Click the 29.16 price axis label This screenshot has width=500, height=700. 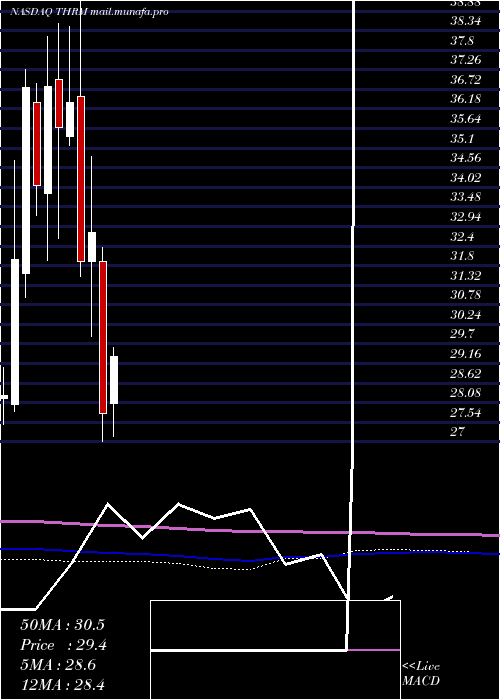466,354
